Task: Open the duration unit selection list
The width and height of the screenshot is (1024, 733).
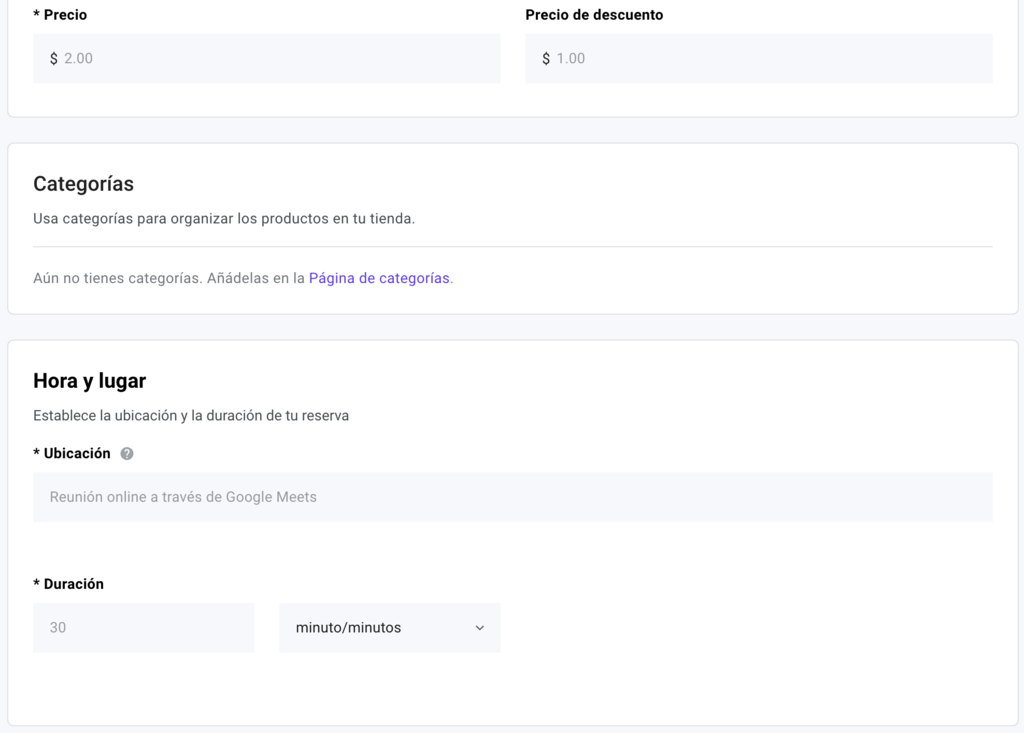Action: (390, 627)
